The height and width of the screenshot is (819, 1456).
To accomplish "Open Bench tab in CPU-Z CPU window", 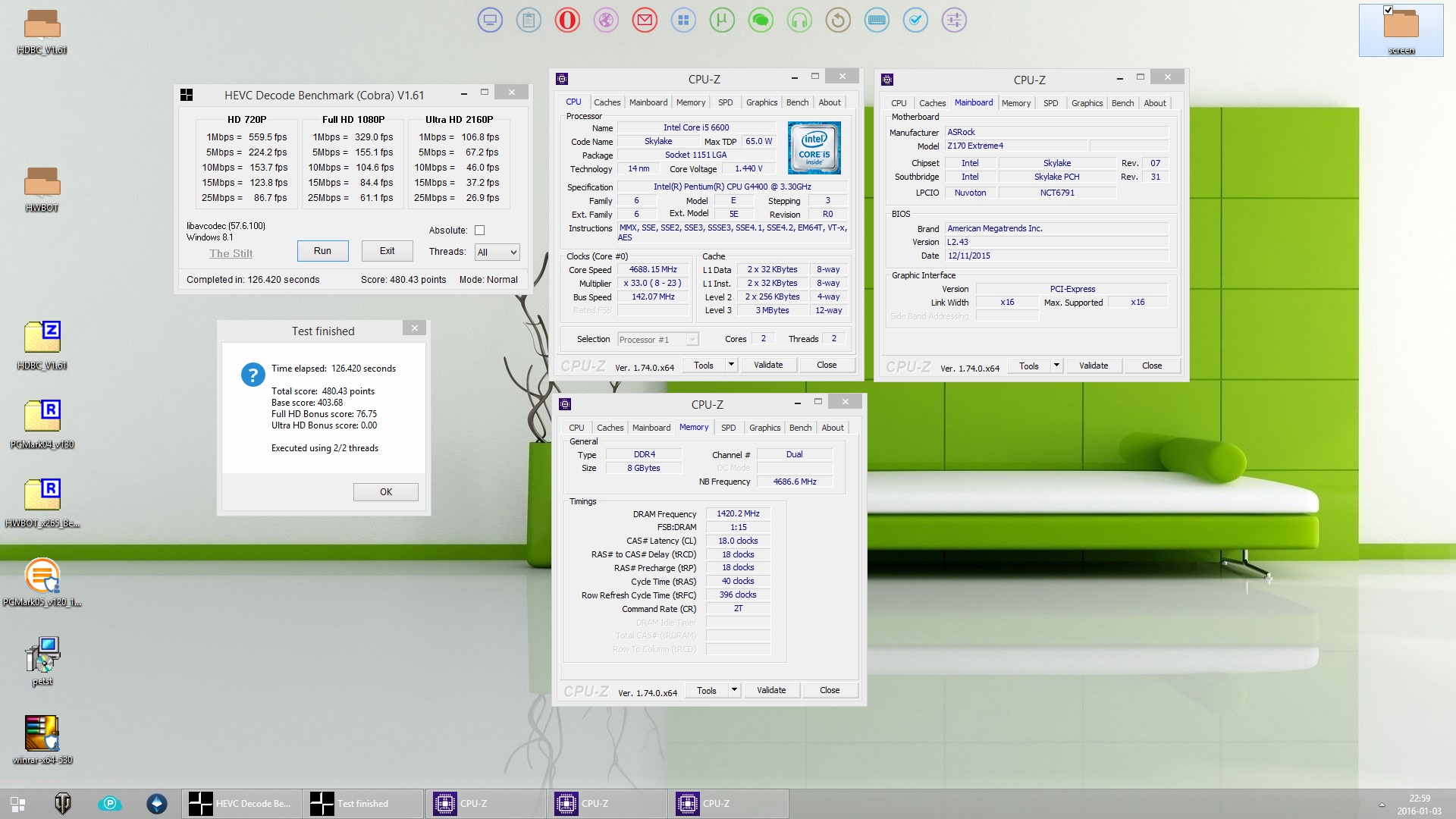I will coord(797,102).
